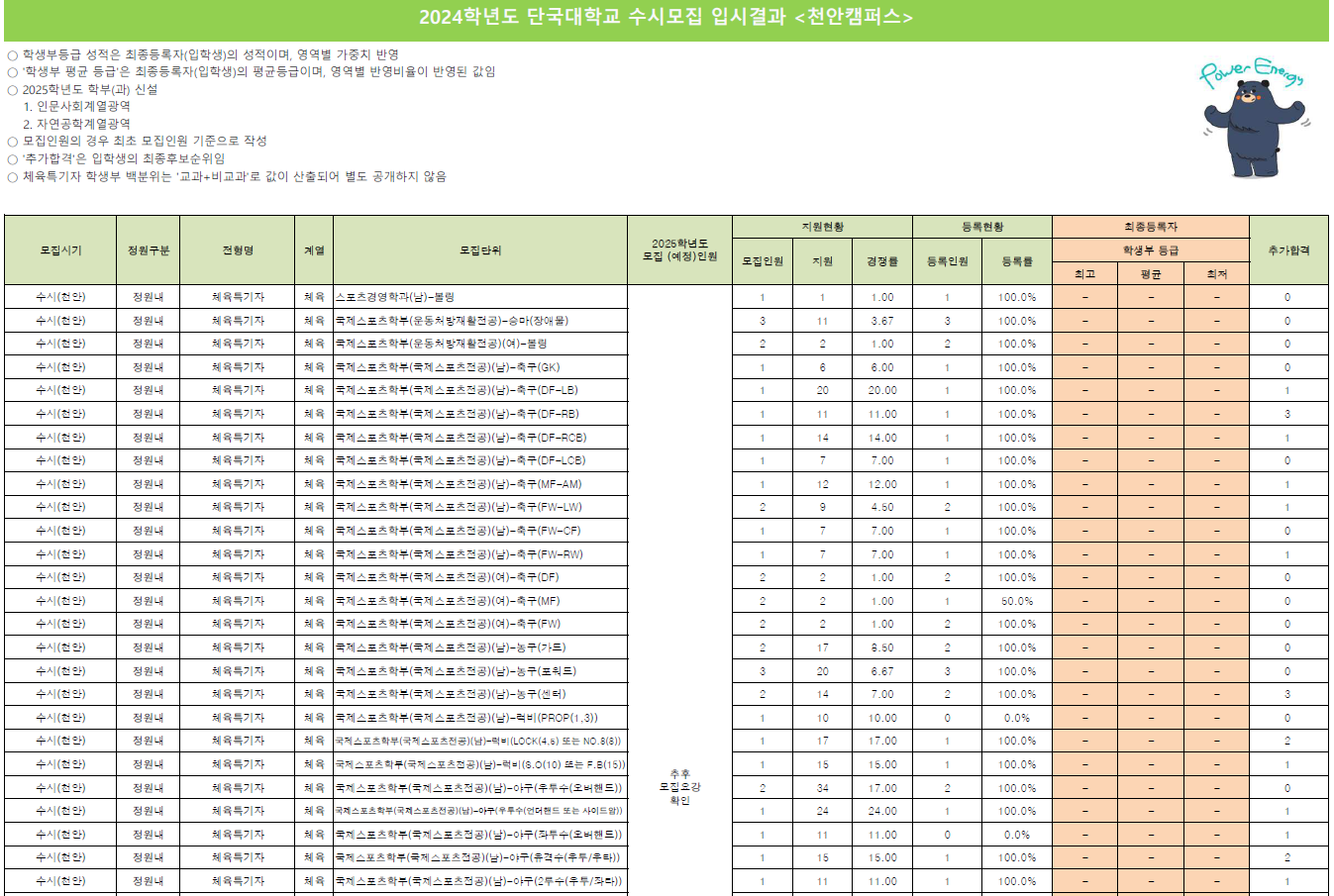Select the '축구(FW-LW)' department cell
The image size is (1334, 896).
(x=480, y=507)
